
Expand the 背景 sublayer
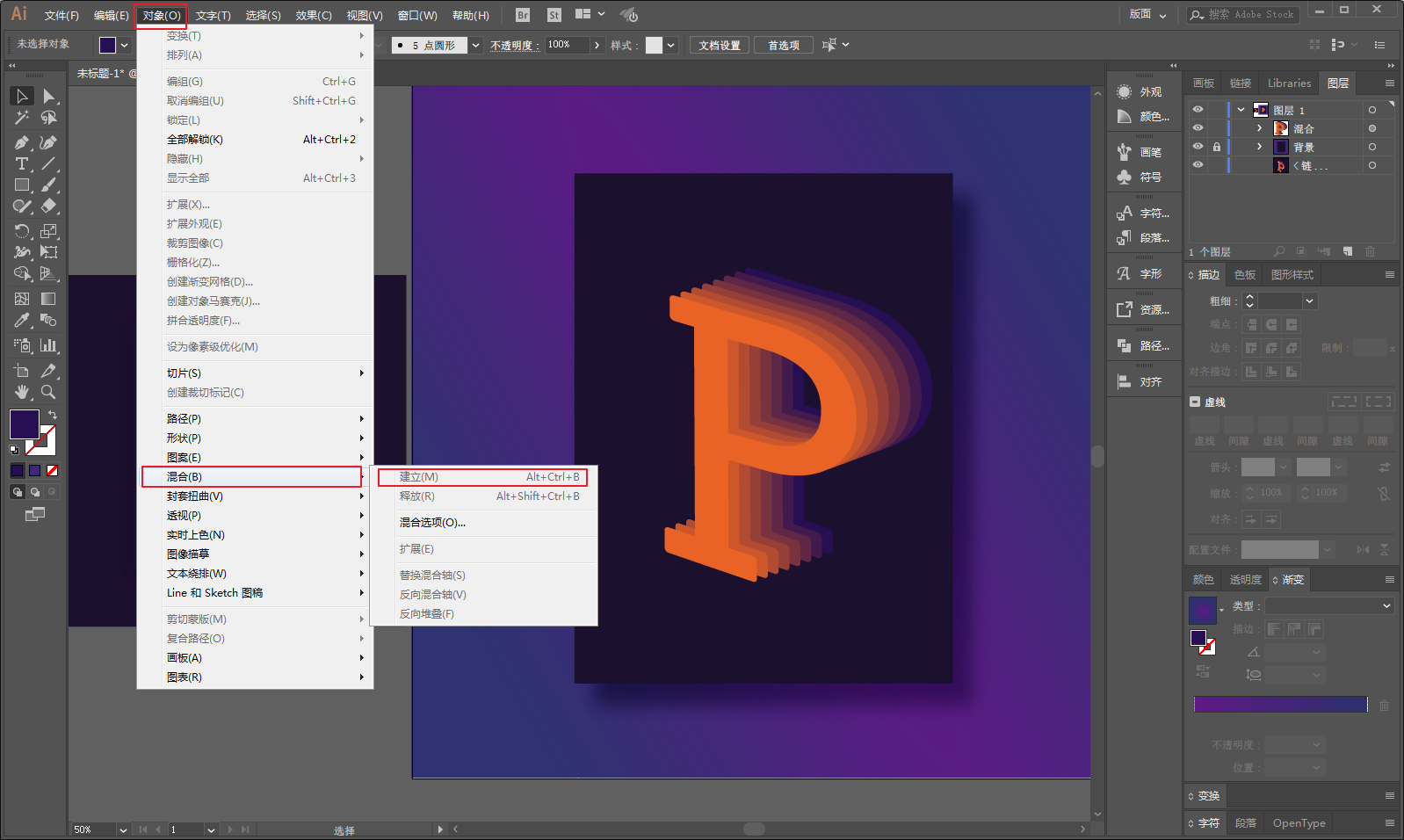(1259, 147)
